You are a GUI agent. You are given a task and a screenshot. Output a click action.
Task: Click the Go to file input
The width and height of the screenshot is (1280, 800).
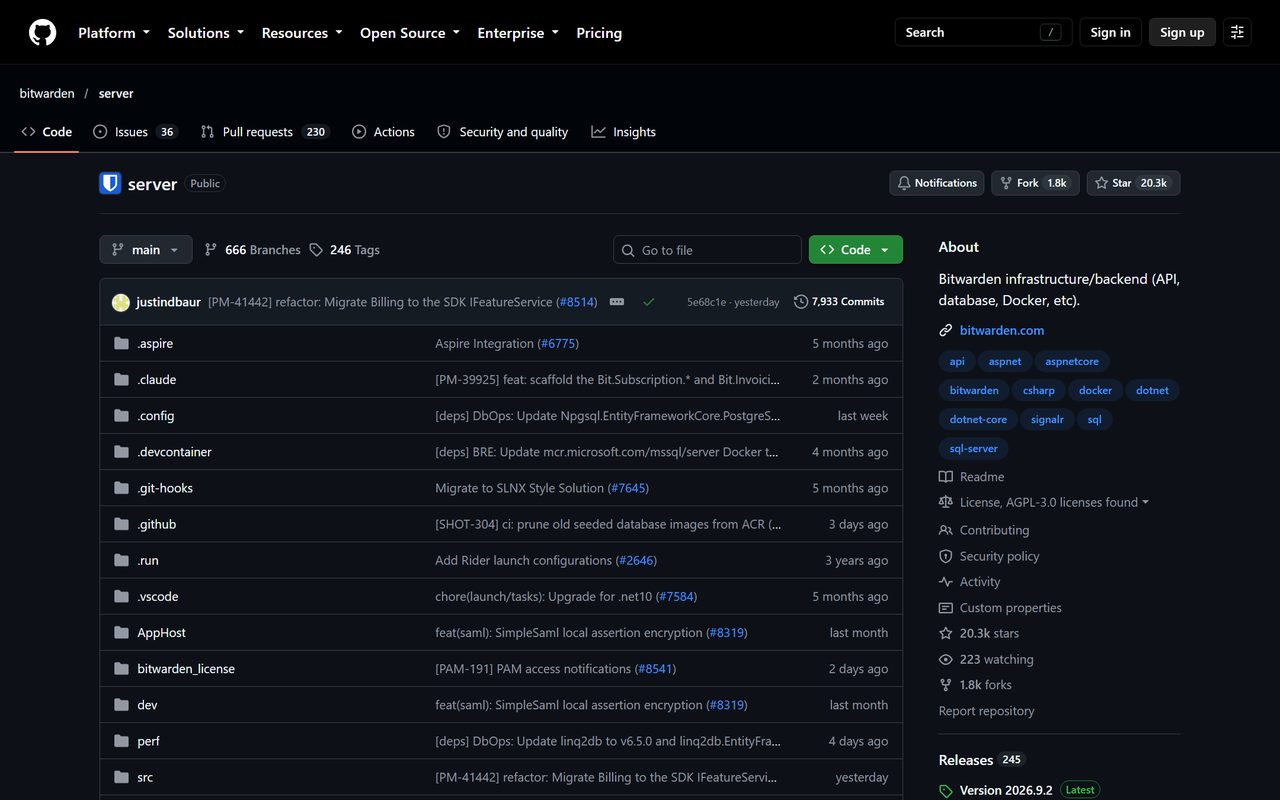(707, 250)
